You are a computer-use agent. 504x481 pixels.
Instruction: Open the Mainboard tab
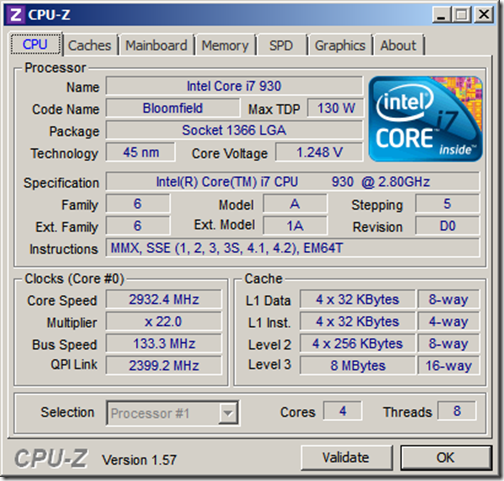coord(156,45)
